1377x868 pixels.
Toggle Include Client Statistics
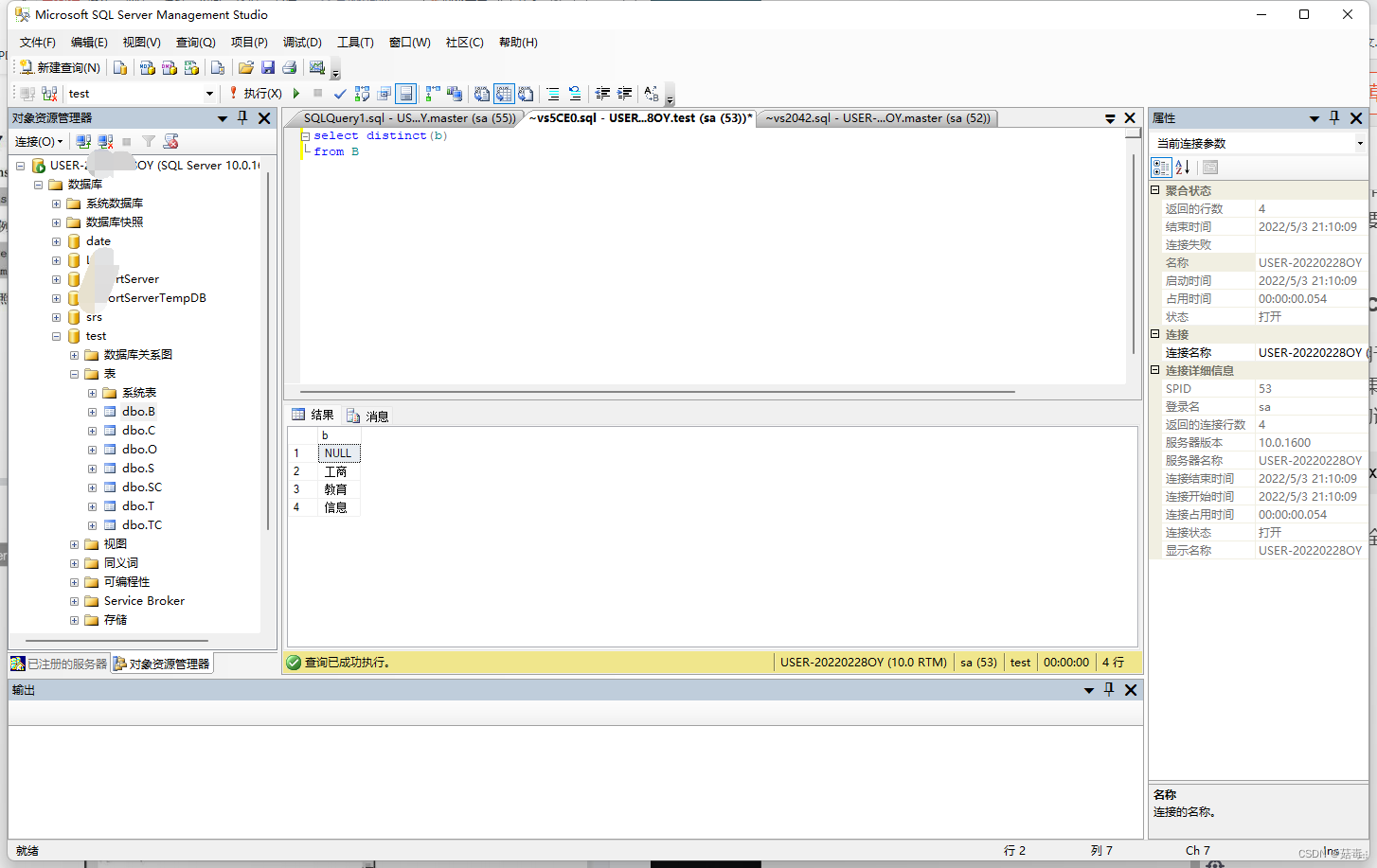coord(455,94)
